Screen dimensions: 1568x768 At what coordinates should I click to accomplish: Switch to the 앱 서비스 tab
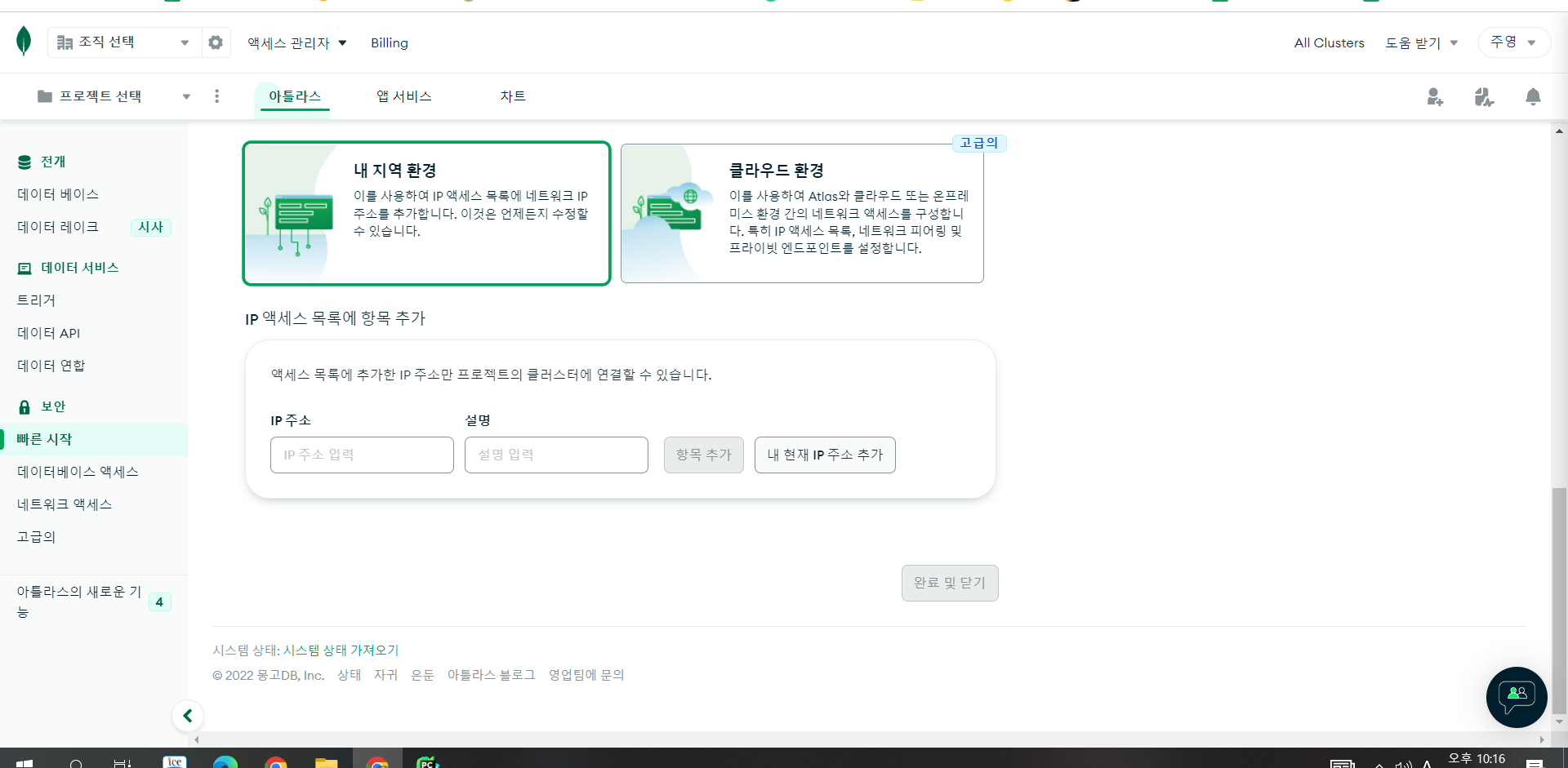(403, 96)
